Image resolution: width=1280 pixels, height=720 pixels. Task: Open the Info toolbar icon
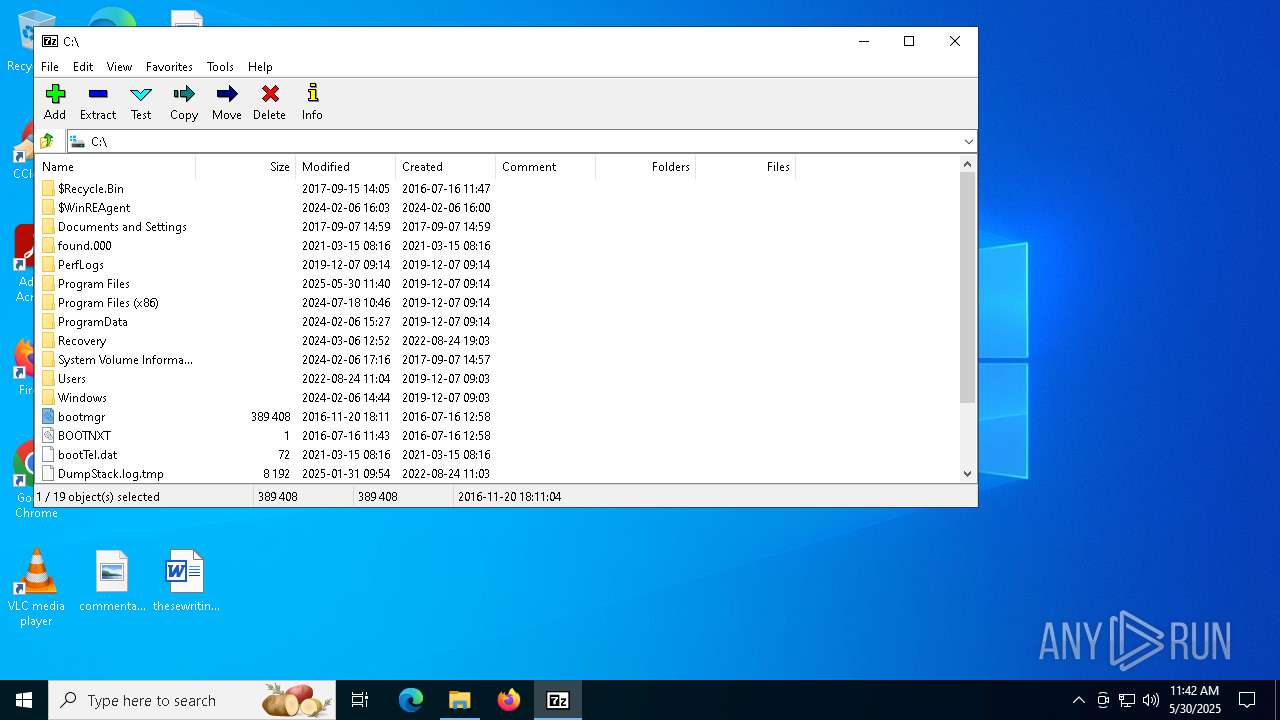click(x=312, y=102)
